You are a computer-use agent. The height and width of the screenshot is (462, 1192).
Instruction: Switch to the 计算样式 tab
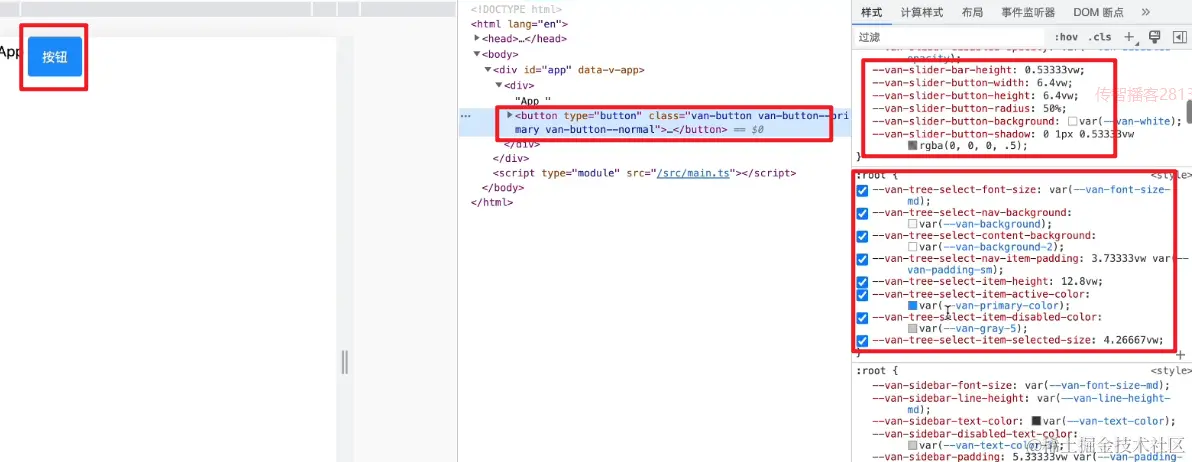(x=922, y=13)
